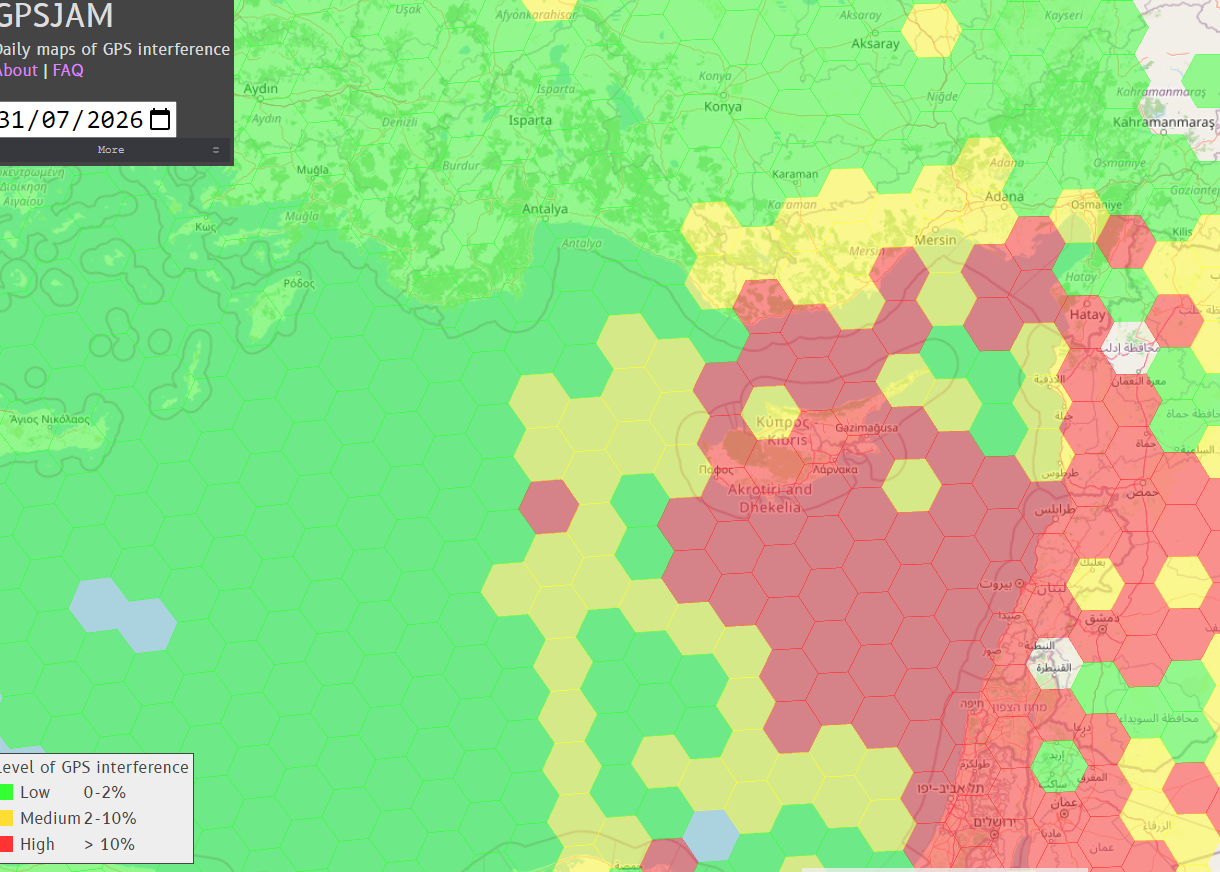Click the Ρόδος island label
This screenshot has height=872, width=1220.
[299, 283]
